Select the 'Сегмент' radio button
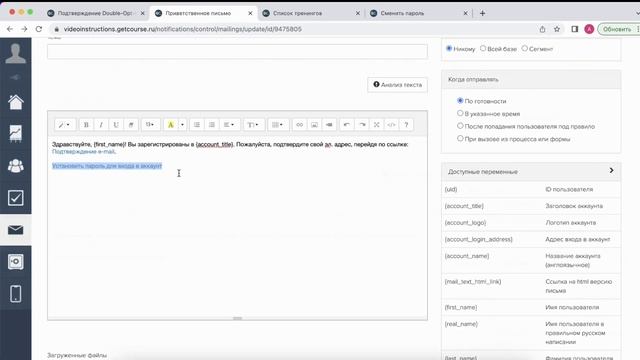The height and width of the screenshot is (360, 640). click(525, 49)
